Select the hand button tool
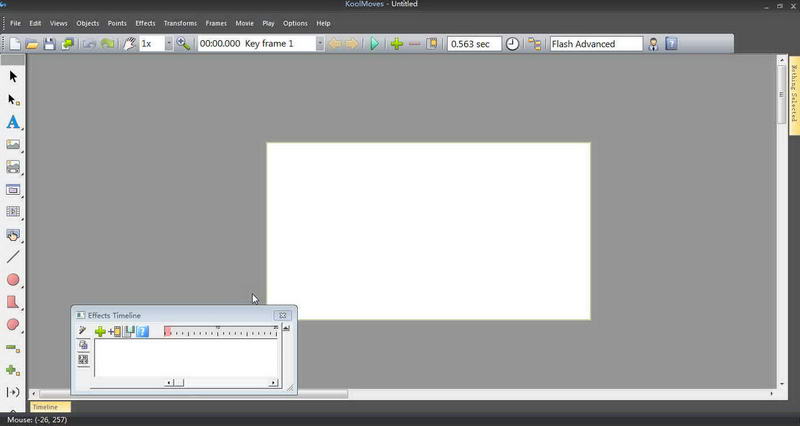Screen dimensions: 800x426 click(13, 235)
